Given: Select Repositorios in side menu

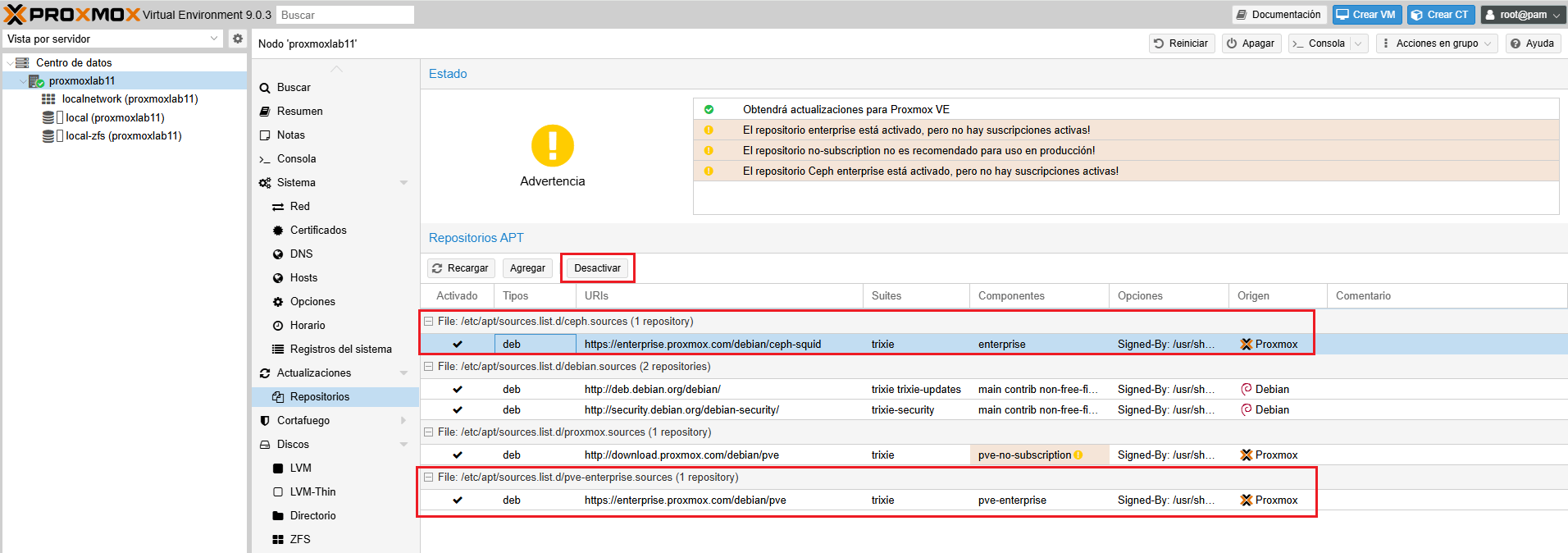Looking at the screenshot, I should [x=335, y=397].
